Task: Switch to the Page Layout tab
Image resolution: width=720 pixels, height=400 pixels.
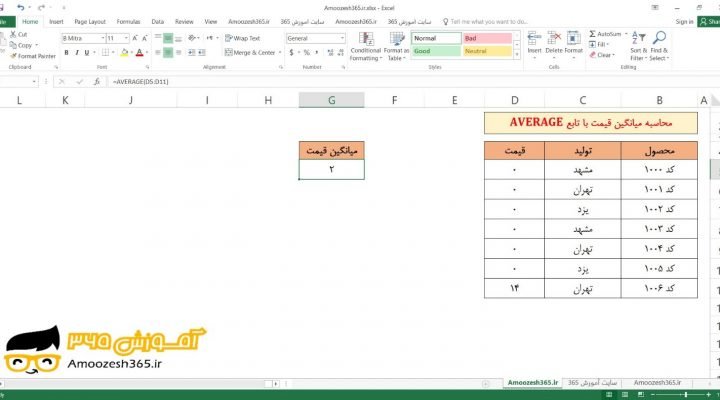Action: click(x=90, y=22)
